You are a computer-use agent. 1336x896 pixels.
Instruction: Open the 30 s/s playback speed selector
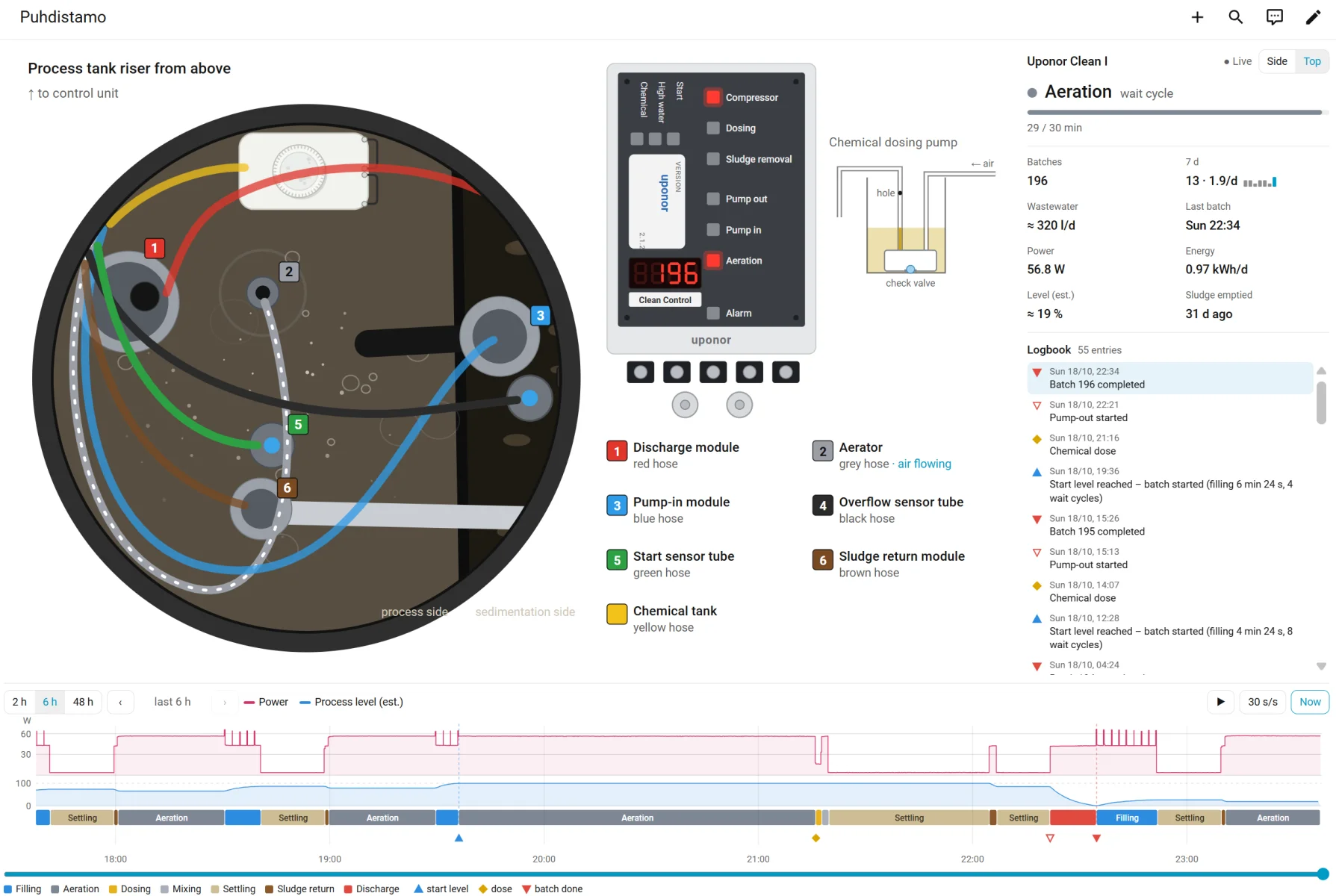click(1263, 702)
